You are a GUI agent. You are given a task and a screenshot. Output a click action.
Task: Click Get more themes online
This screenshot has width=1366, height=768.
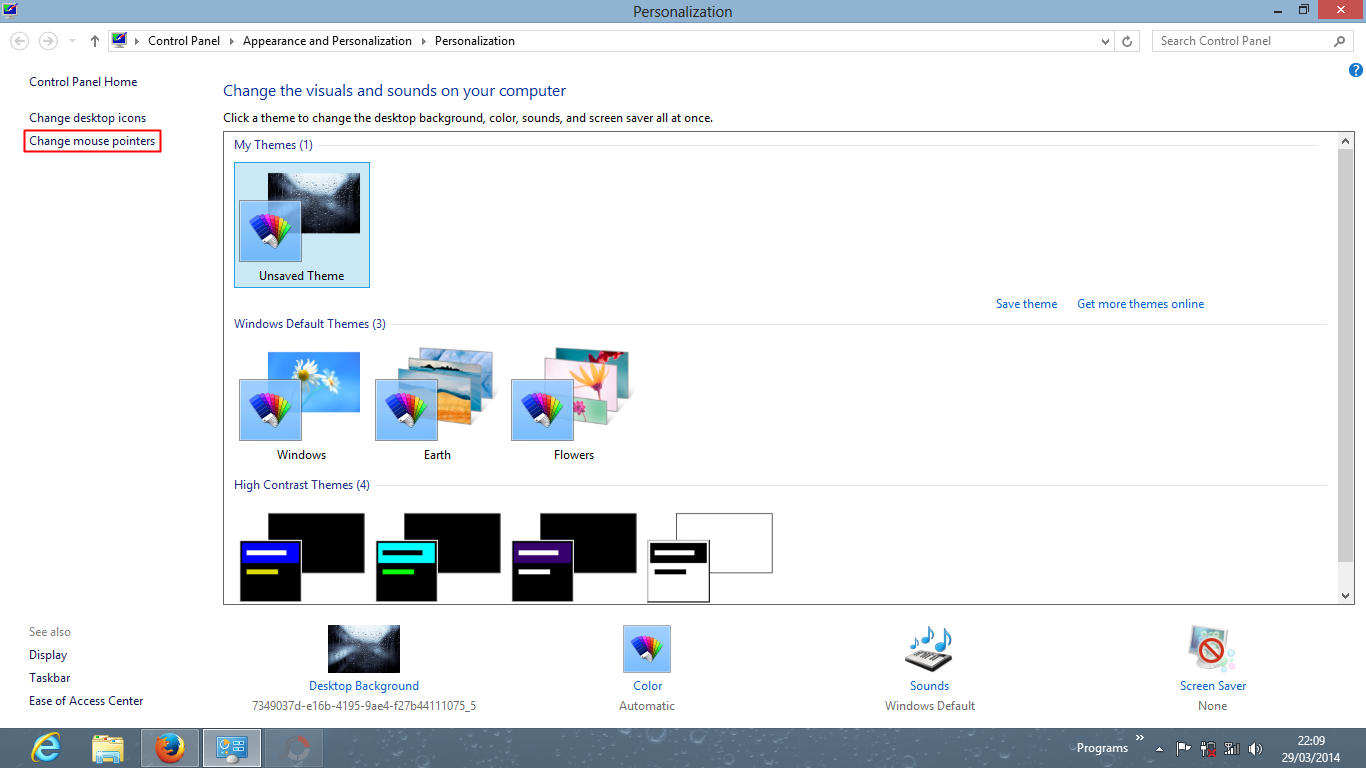click(1141, 304)
